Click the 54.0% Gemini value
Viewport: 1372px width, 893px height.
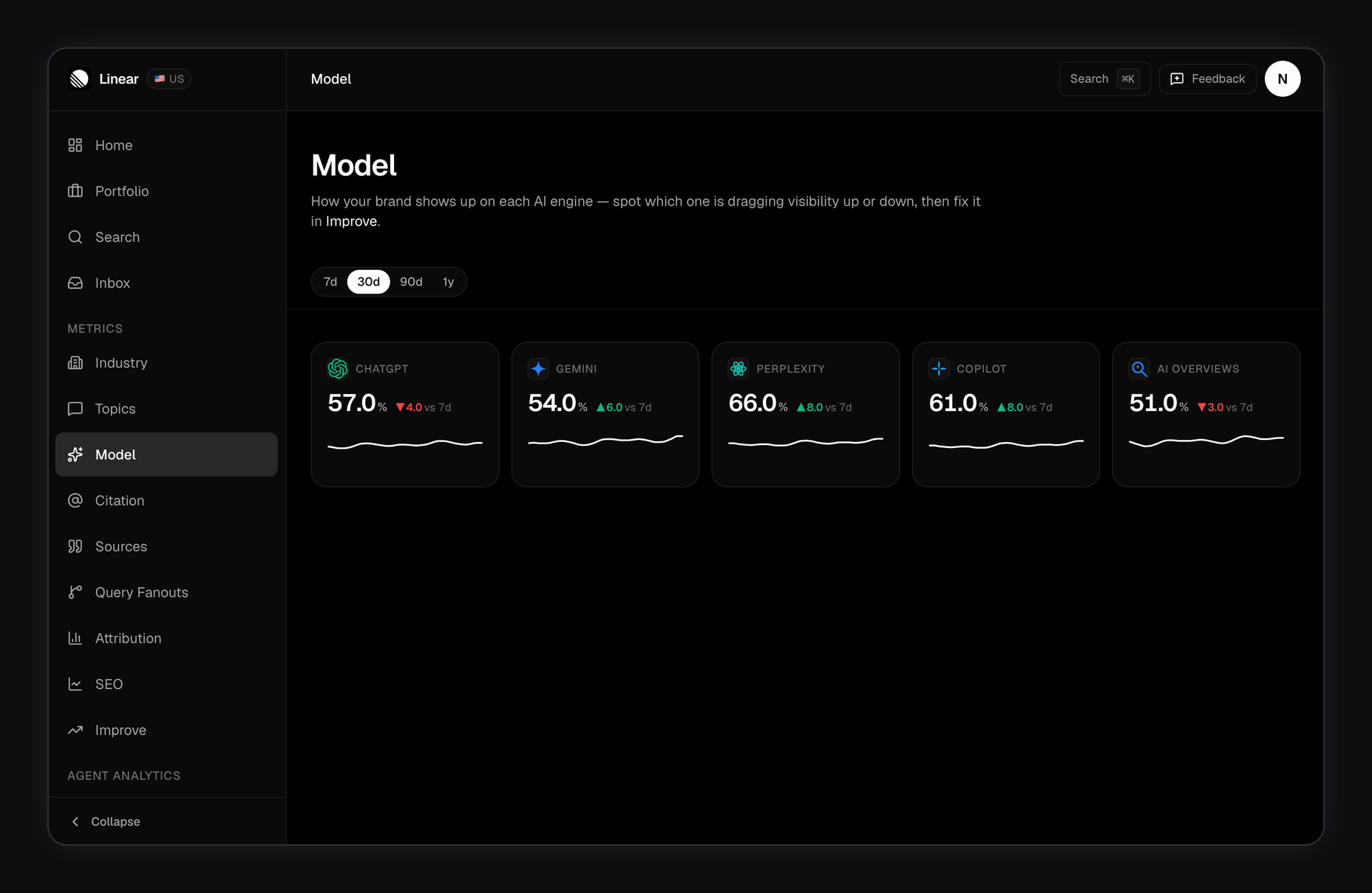pyautogui.click(x=557, y=404)
